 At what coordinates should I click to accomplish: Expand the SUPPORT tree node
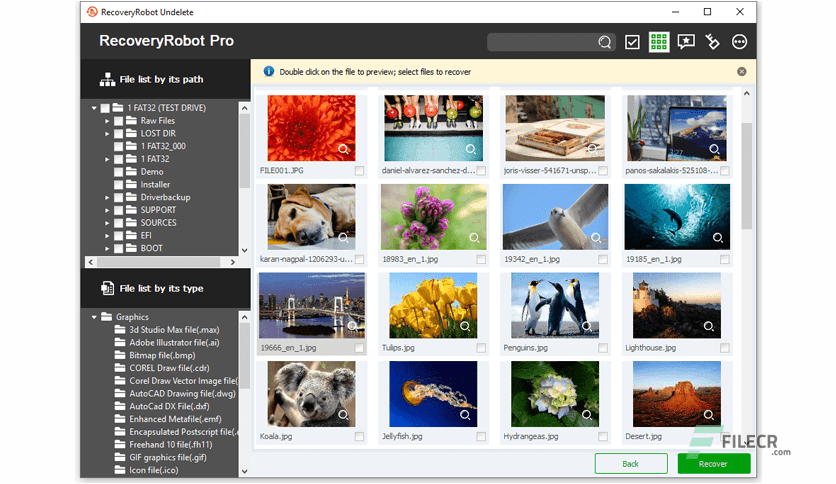point(107,211)
